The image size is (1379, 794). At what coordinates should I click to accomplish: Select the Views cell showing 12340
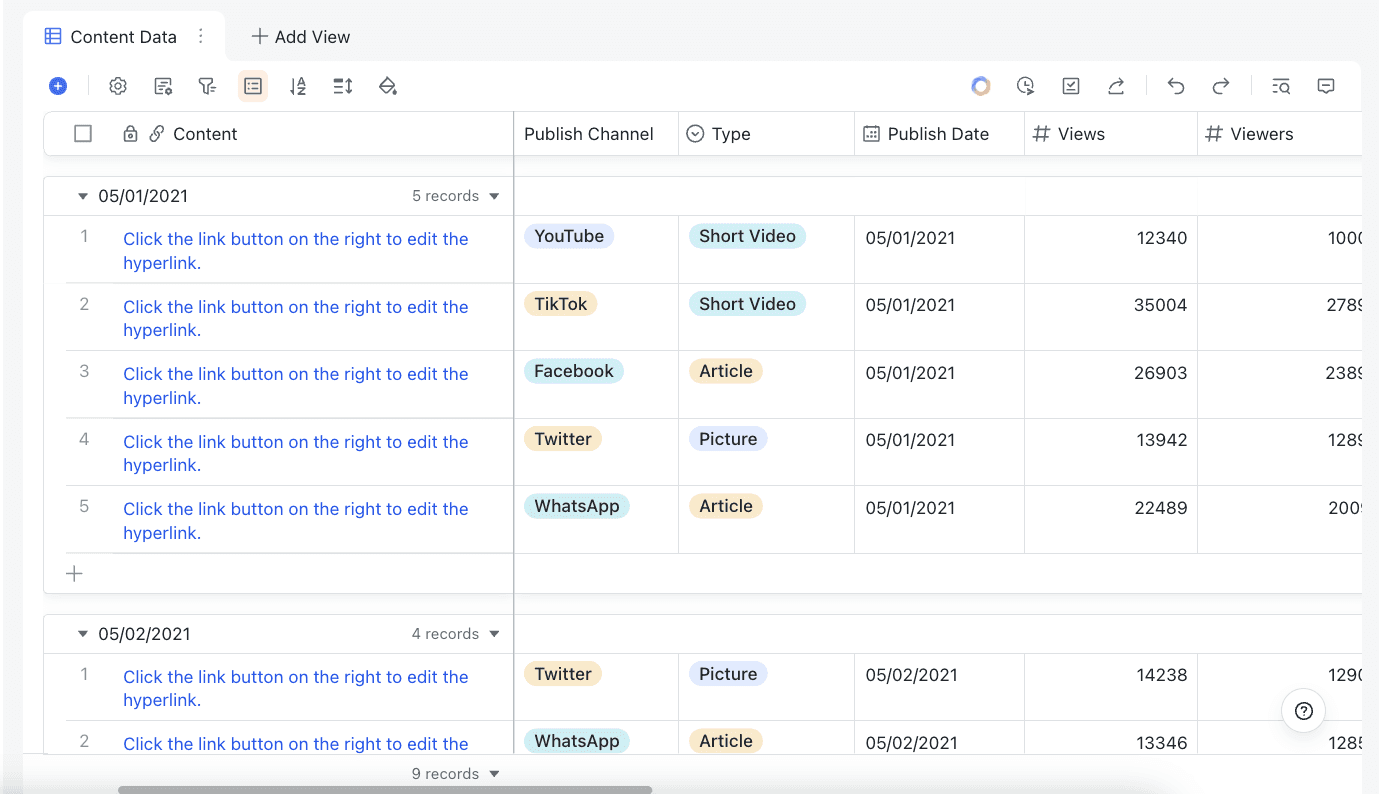1111,249
